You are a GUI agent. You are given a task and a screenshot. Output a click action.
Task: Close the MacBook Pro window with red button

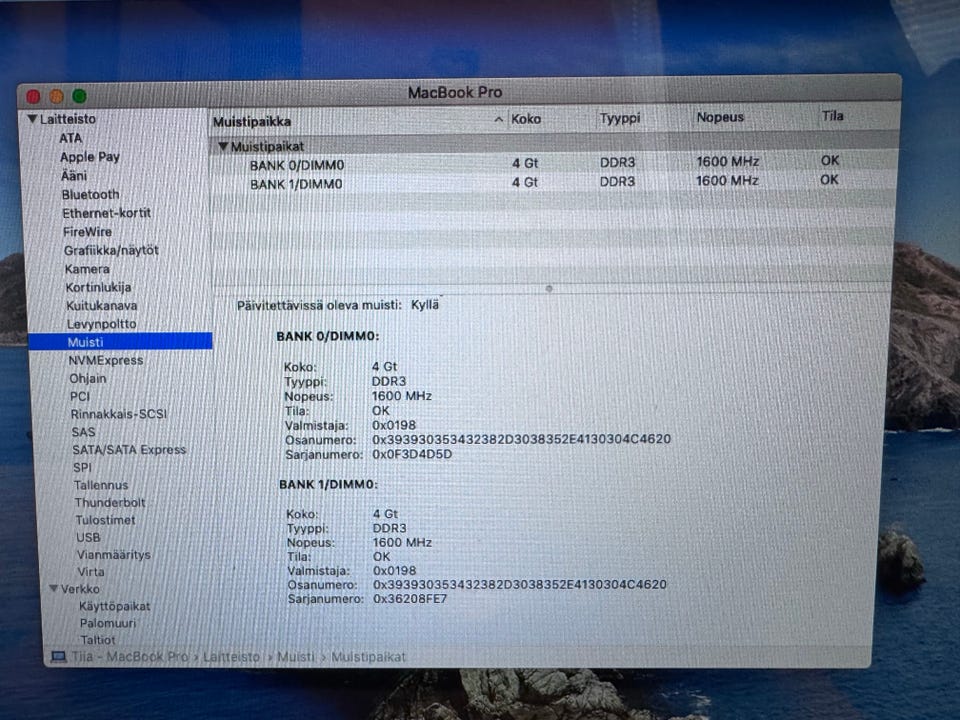click(x=33, y=96)
